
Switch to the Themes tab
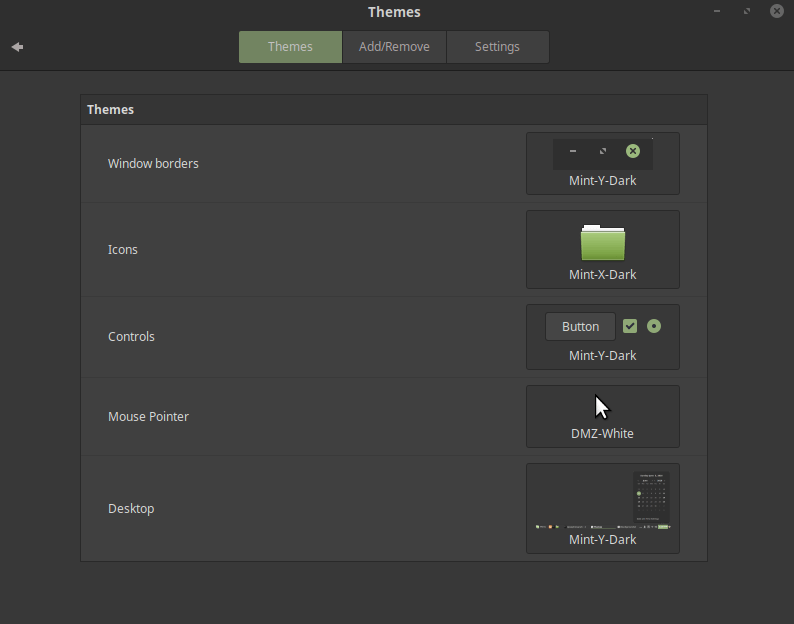(290, 47)
